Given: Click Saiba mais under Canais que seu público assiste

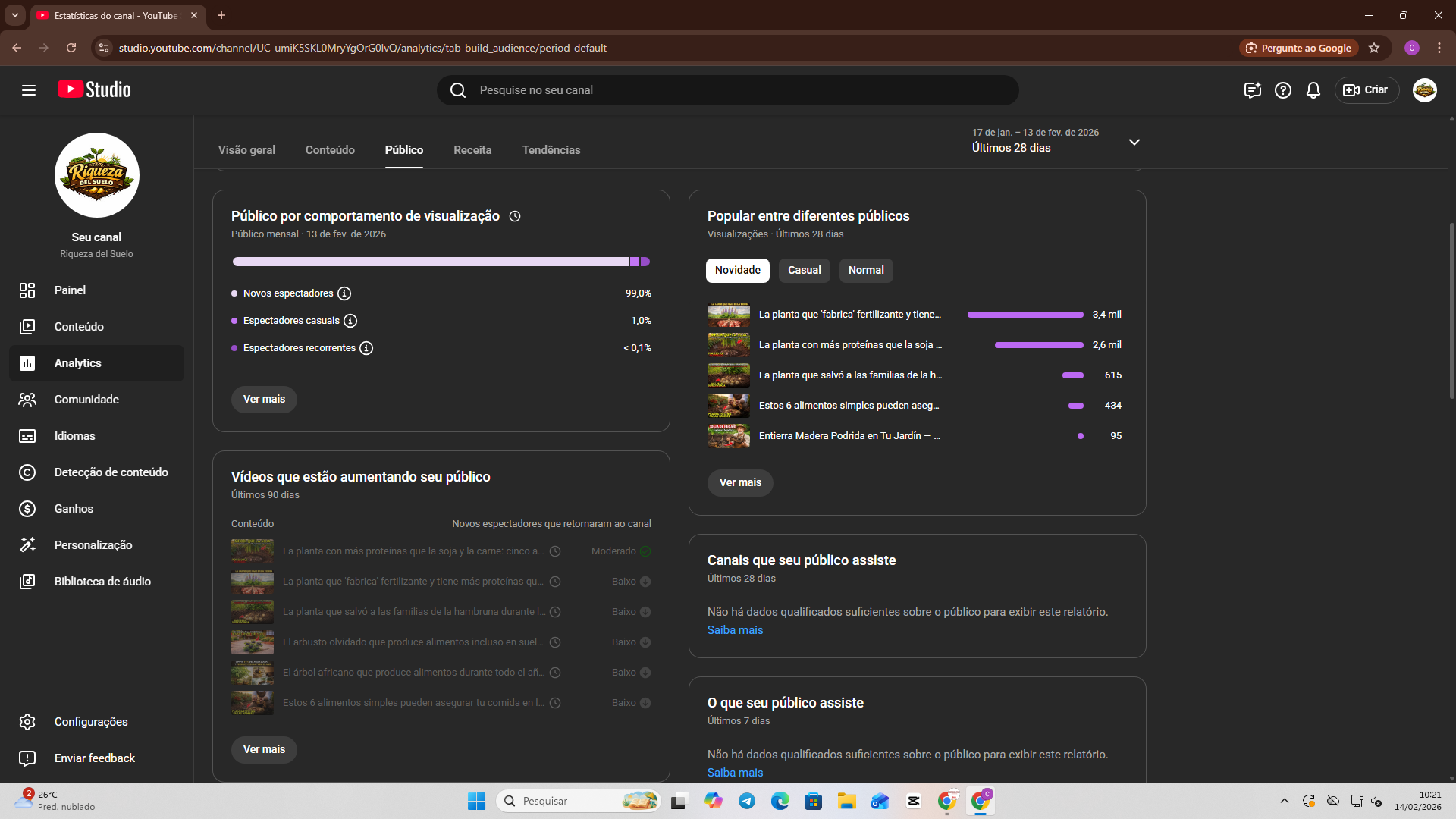Looking at the screenshot, I should pyautogui.click(x=735, y=630).
